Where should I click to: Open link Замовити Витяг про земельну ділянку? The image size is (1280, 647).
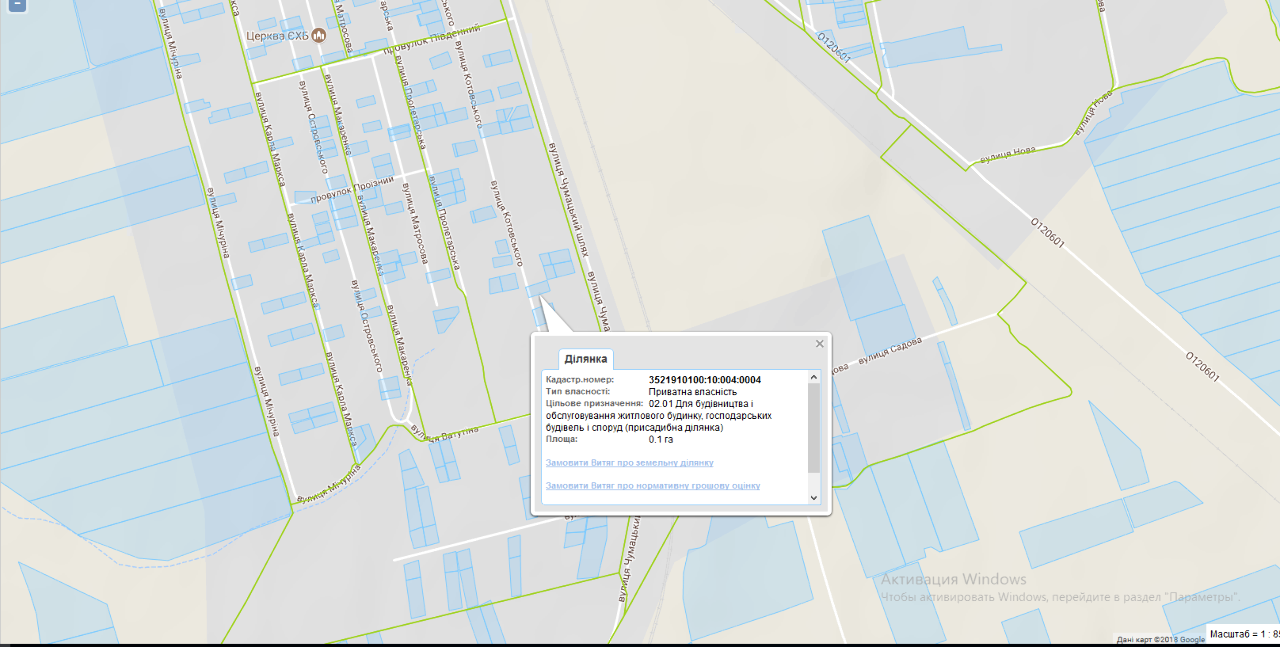pyautogui.click(x=629, y=463)
